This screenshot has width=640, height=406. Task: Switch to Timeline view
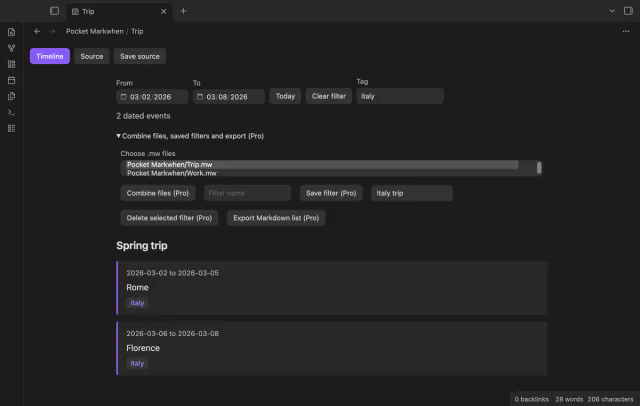pos(50,56)
